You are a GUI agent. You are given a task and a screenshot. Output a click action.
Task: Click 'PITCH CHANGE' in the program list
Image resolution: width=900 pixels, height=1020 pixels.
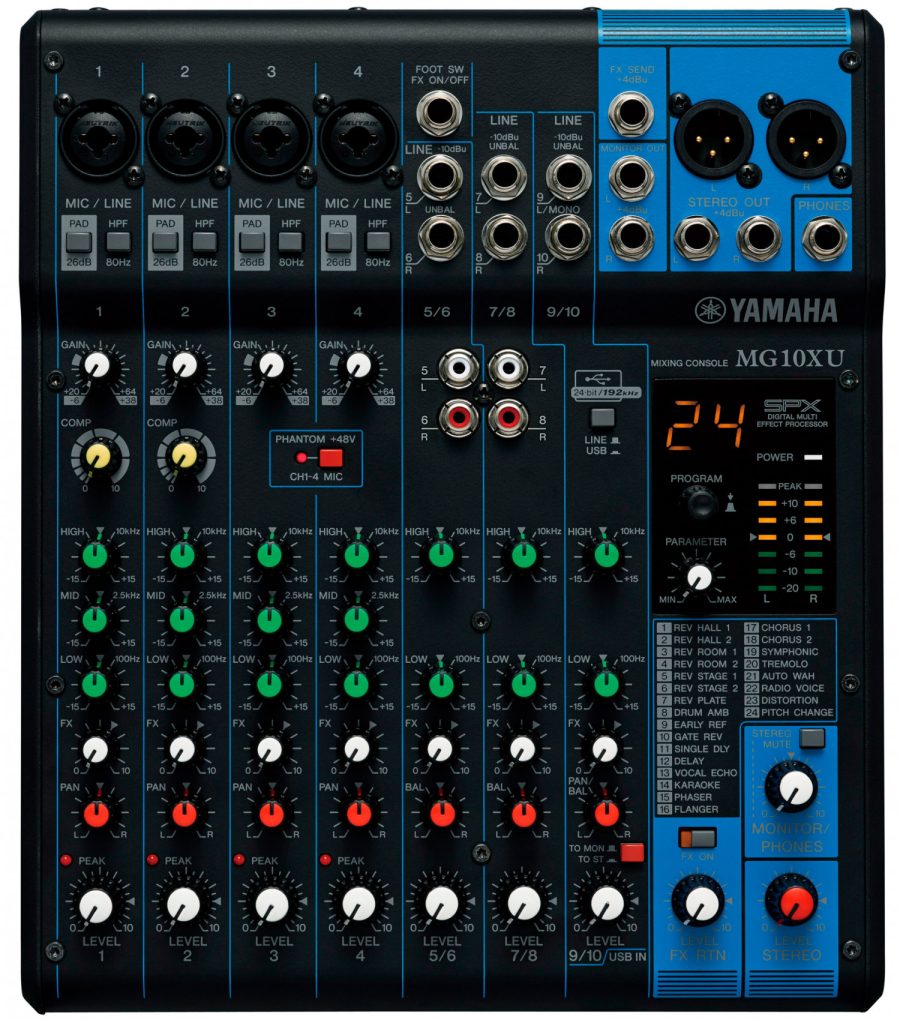click(797, 712)
